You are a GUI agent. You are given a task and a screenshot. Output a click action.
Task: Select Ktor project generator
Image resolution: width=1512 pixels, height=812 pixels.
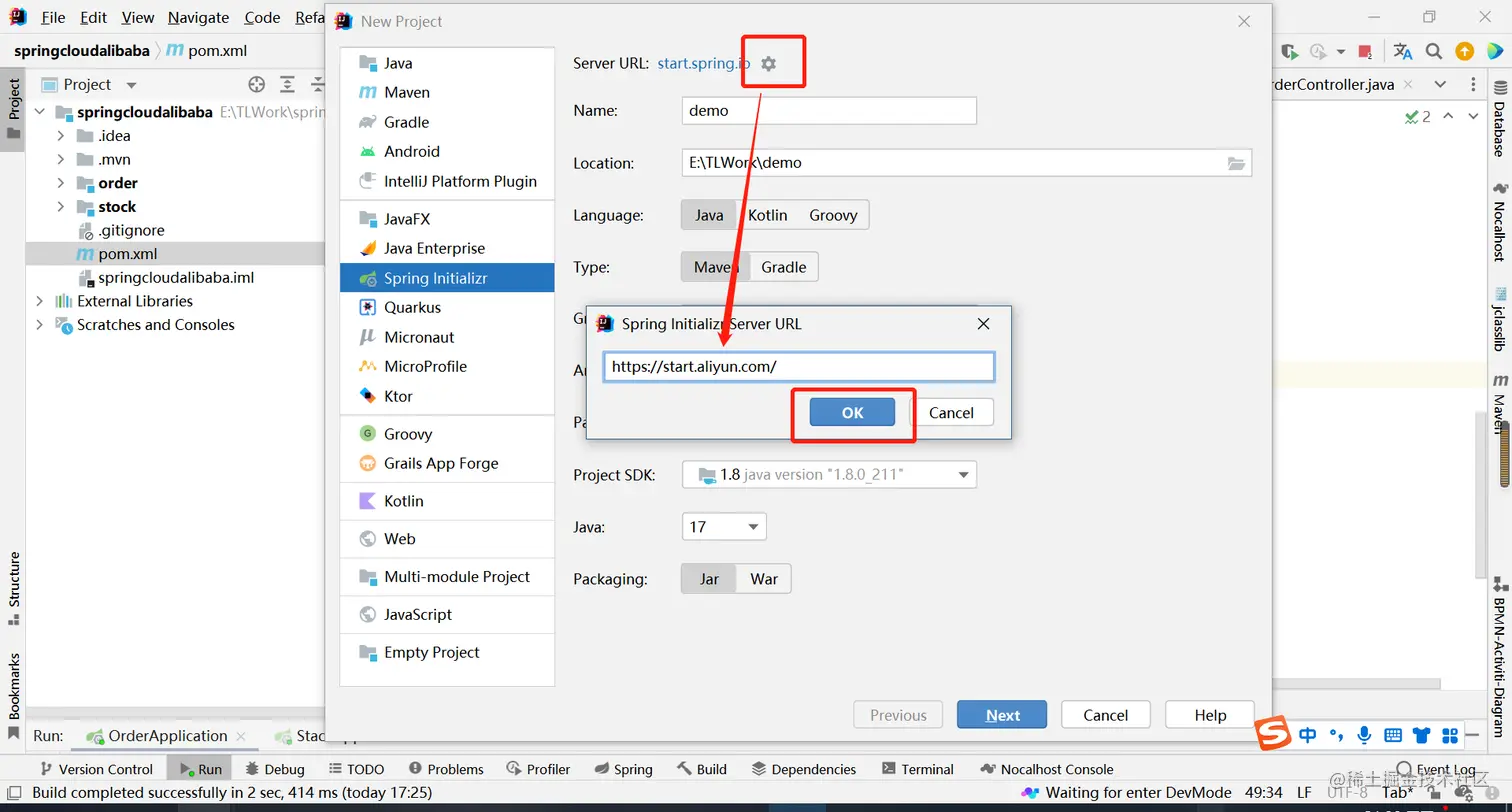(447, 396)
